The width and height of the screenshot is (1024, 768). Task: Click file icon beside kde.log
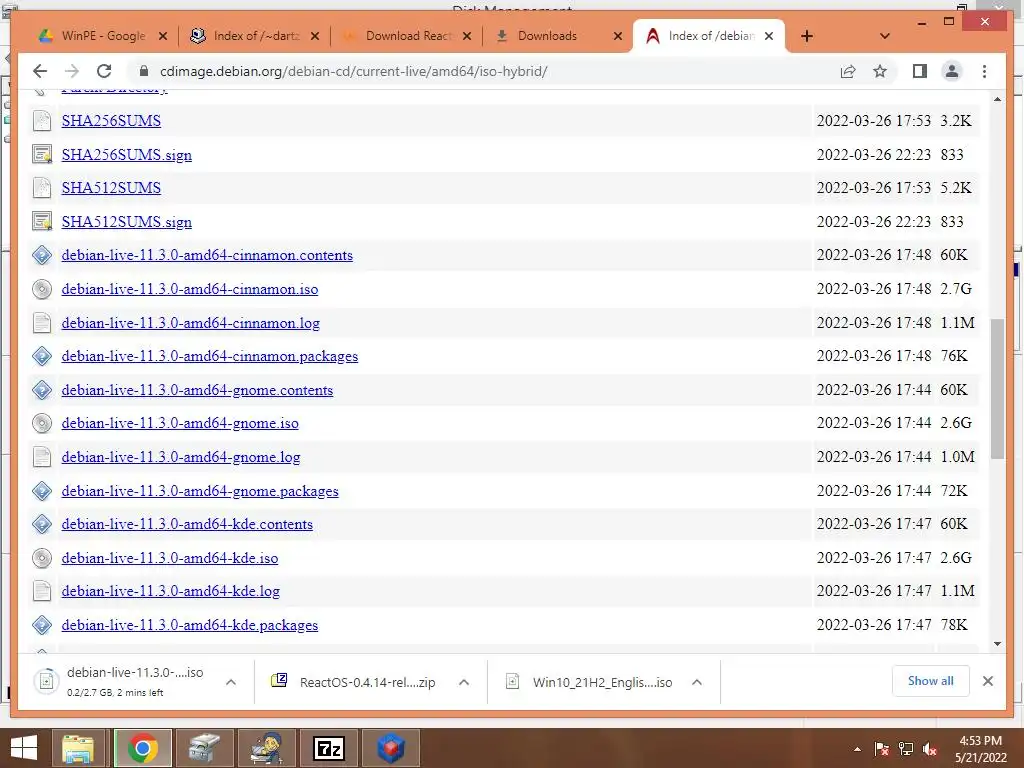tap(42, 591)
